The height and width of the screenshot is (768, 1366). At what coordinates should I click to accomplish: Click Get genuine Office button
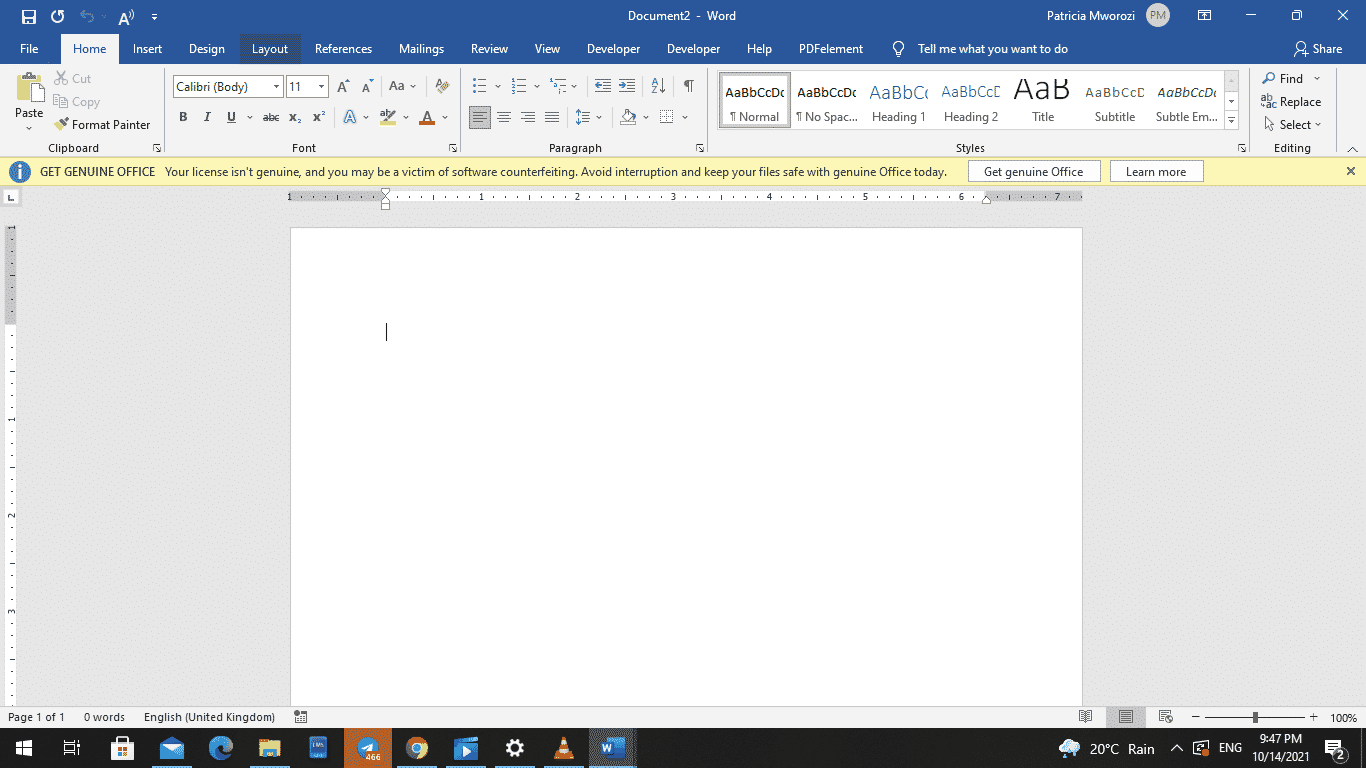[x=1034, y=171]
